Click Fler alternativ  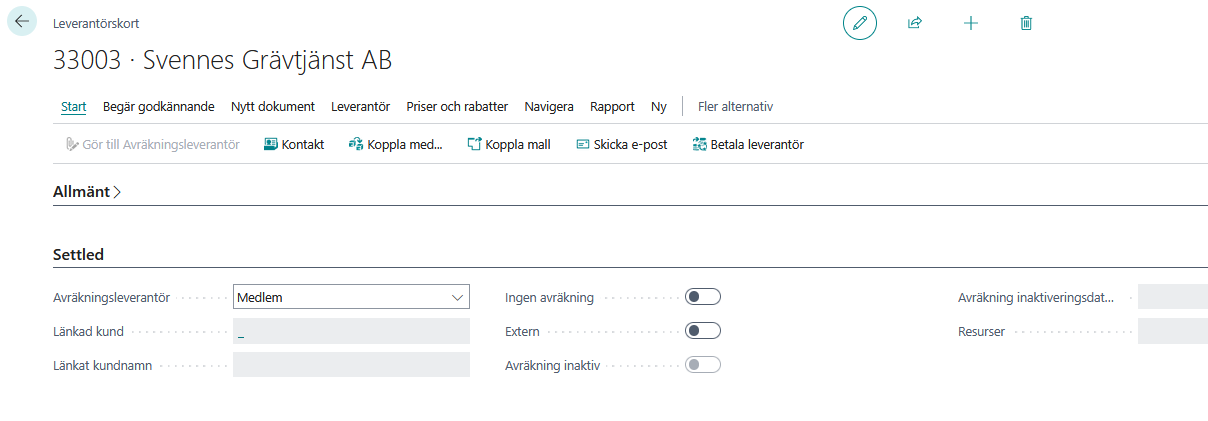(735, 107)
